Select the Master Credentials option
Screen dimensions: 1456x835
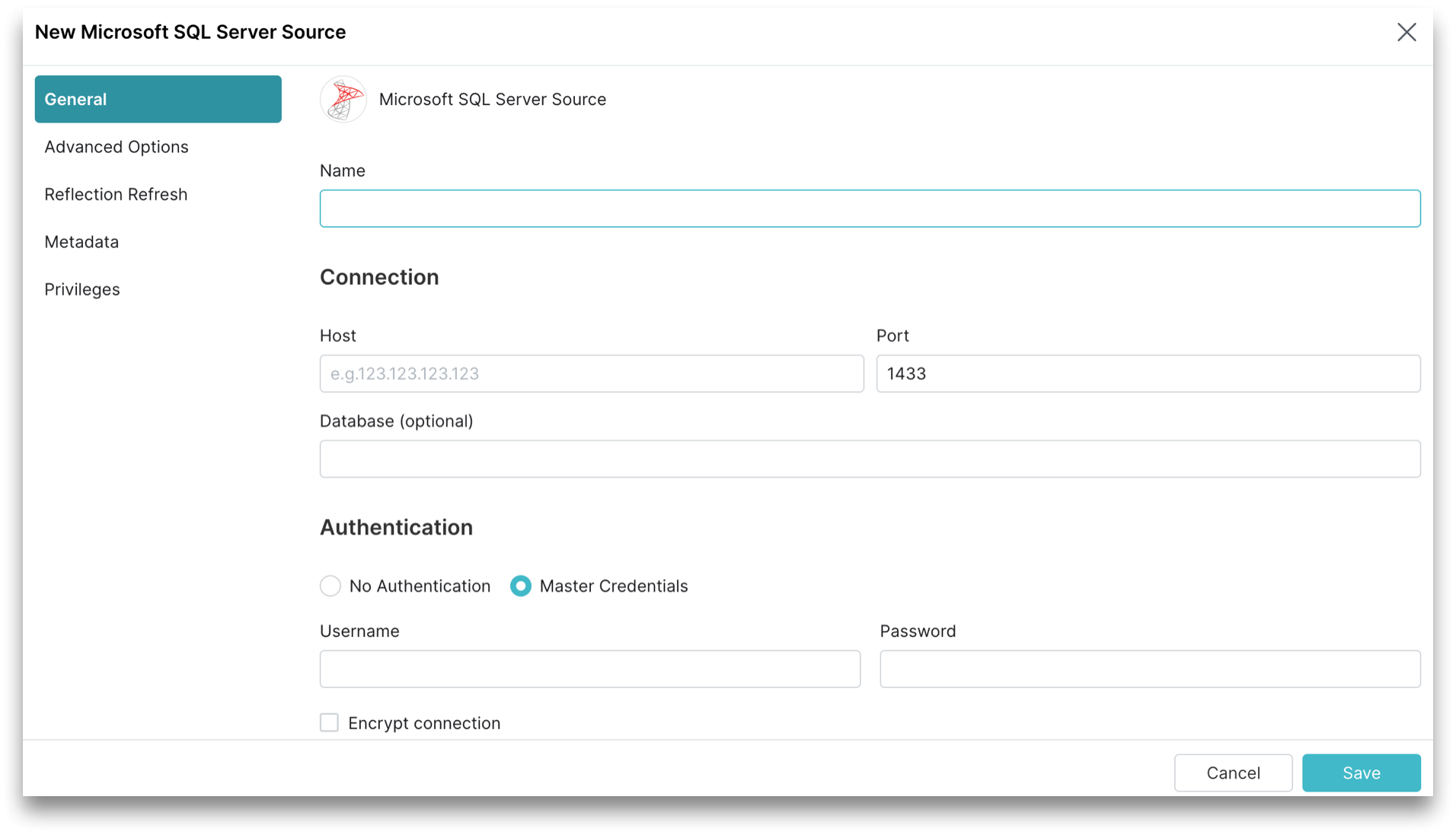520,585
